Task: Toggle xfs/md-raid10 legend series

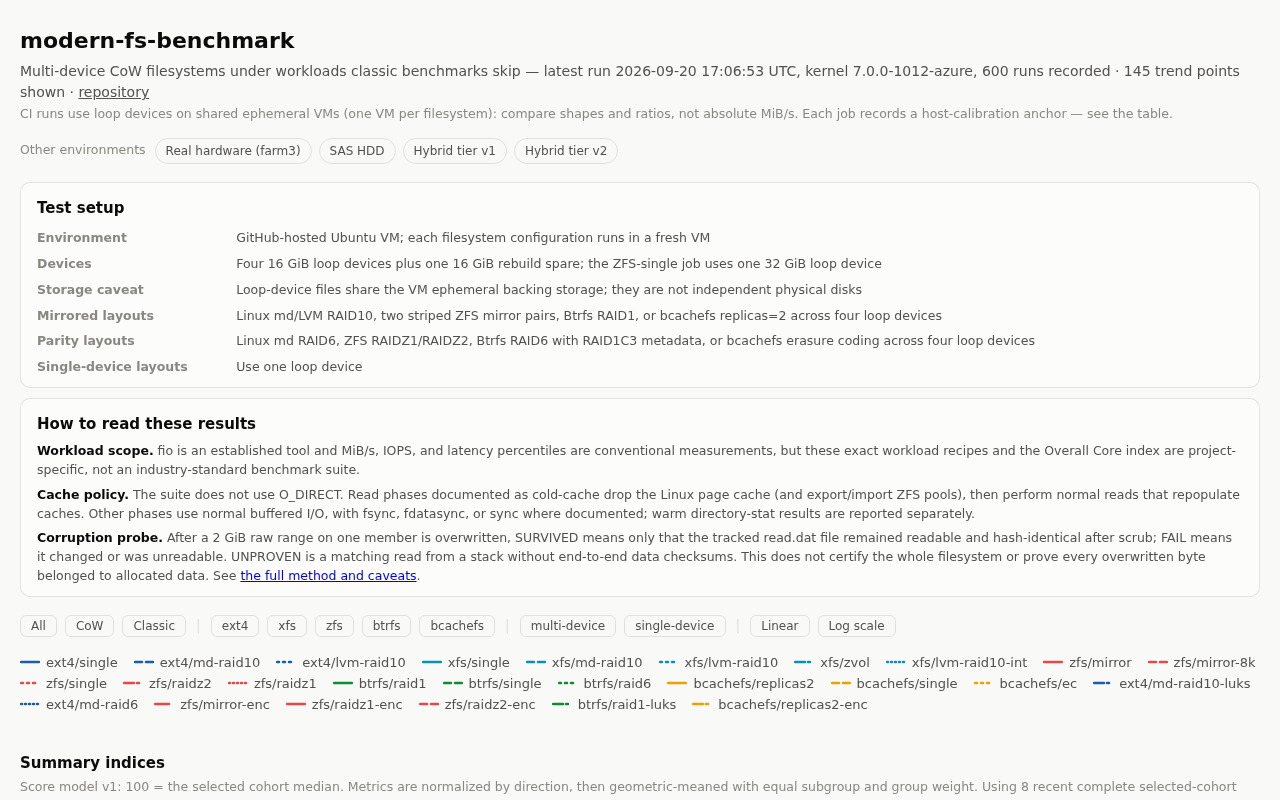Action: (584, 662)
